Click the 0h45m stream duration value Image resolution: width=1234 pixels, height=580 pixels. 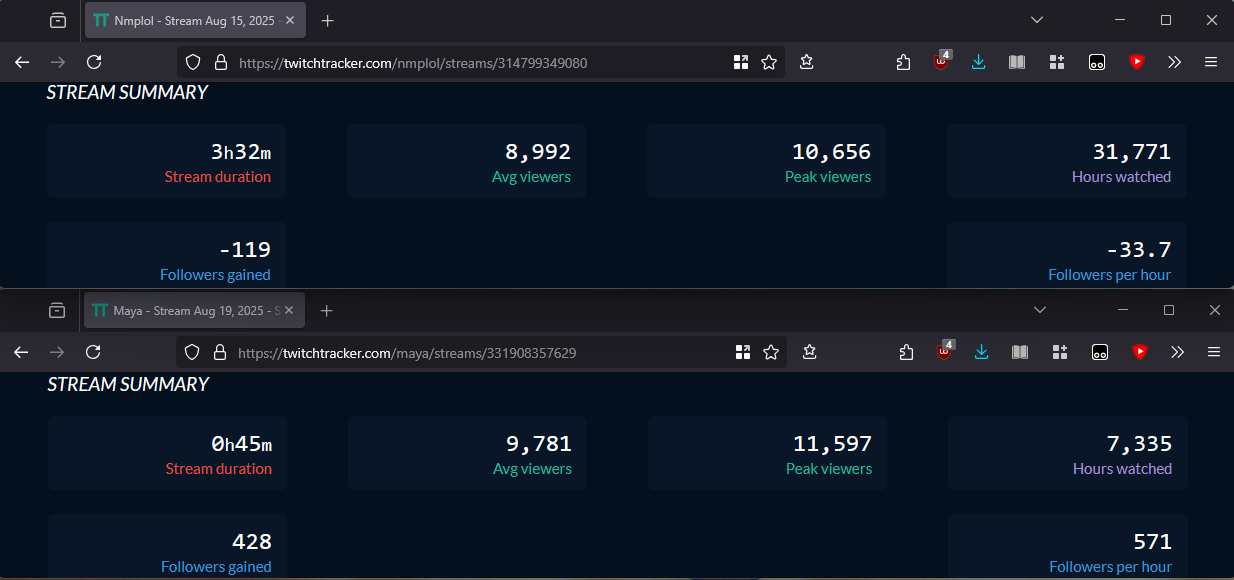tap(242, 444)
